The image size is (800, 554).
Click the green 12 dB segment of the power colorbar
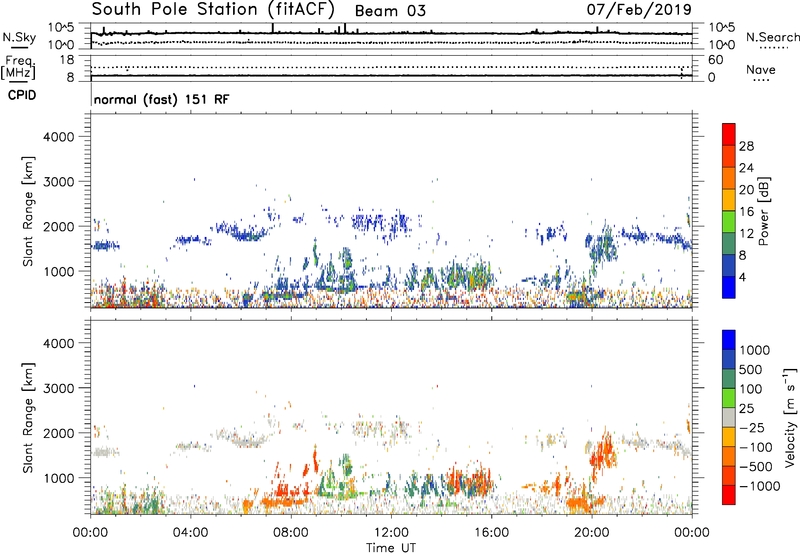point(729,221)
